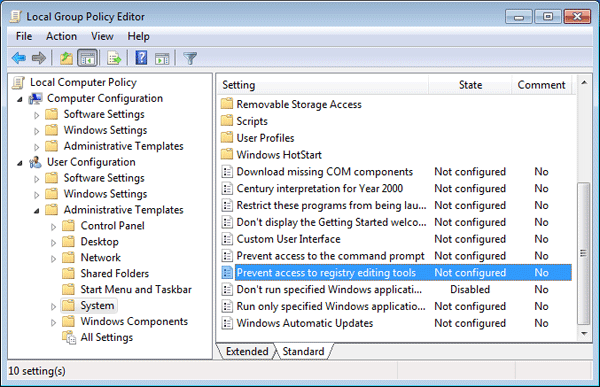Click the Removable Storage Access folder icon

click(x=227, y=104)
